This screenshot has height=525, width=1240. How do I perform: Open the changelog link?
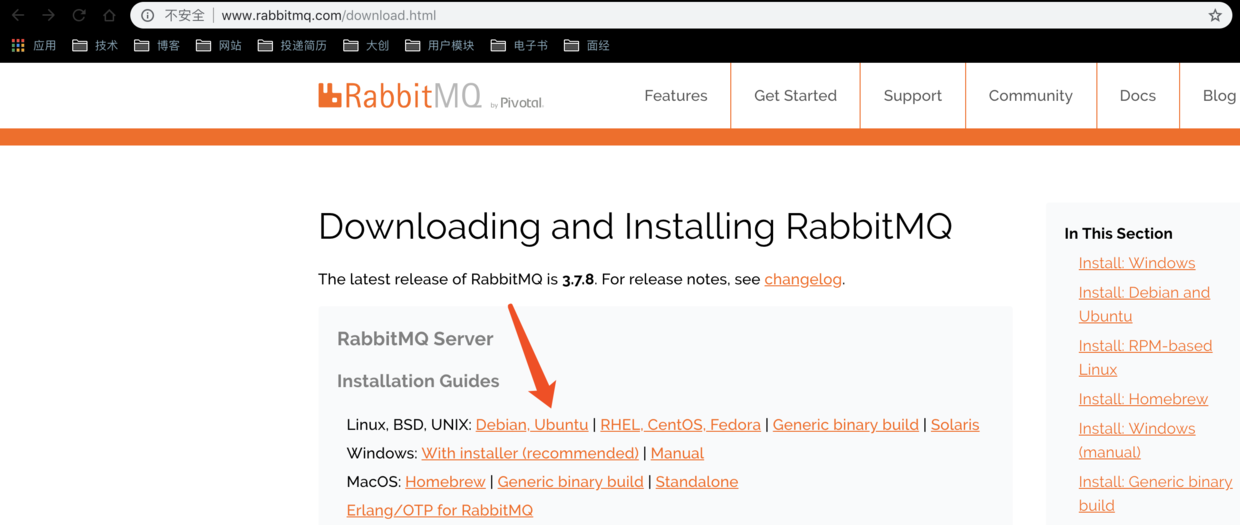point(803,279)
